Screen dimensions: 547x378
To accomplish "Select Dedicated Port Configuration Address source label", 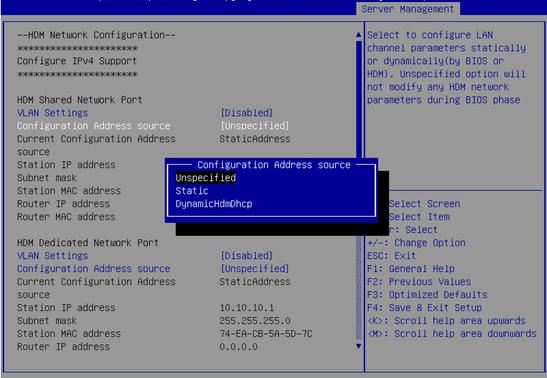I will (93, 269).
